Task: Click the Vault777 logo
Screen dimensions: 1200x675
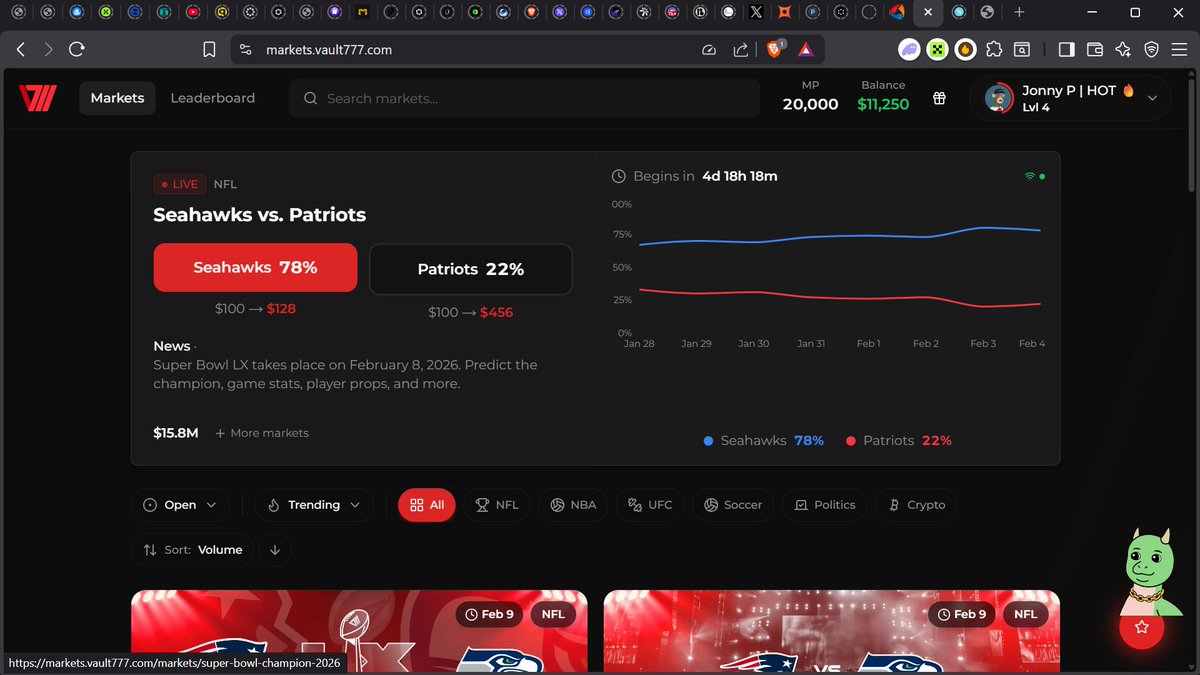Action: (x=38, y=98)
